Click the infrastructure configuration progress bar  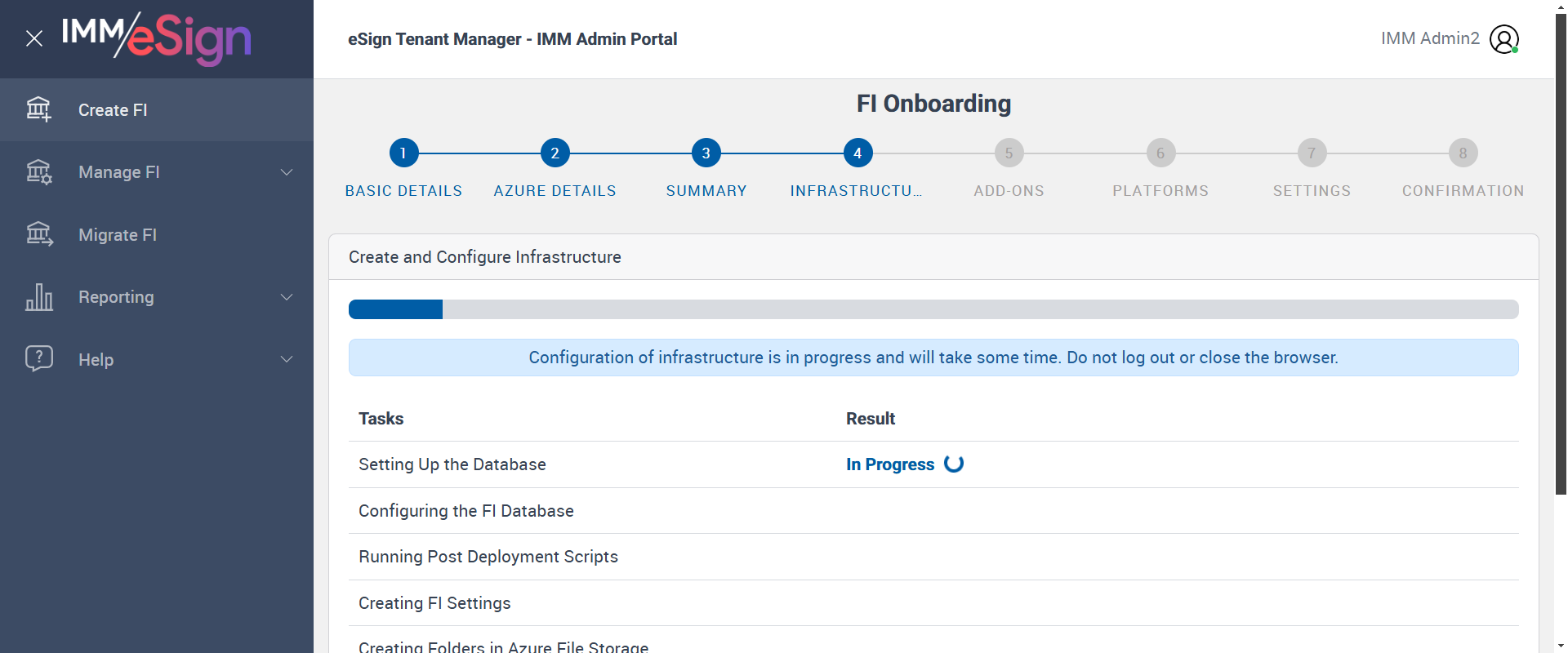pyautogui.click(x=933, y=309)
